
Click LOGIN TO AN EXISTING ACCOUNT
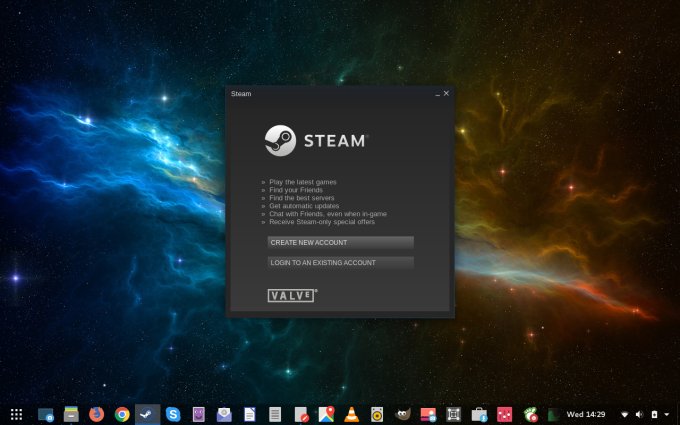tap(340, 262)
